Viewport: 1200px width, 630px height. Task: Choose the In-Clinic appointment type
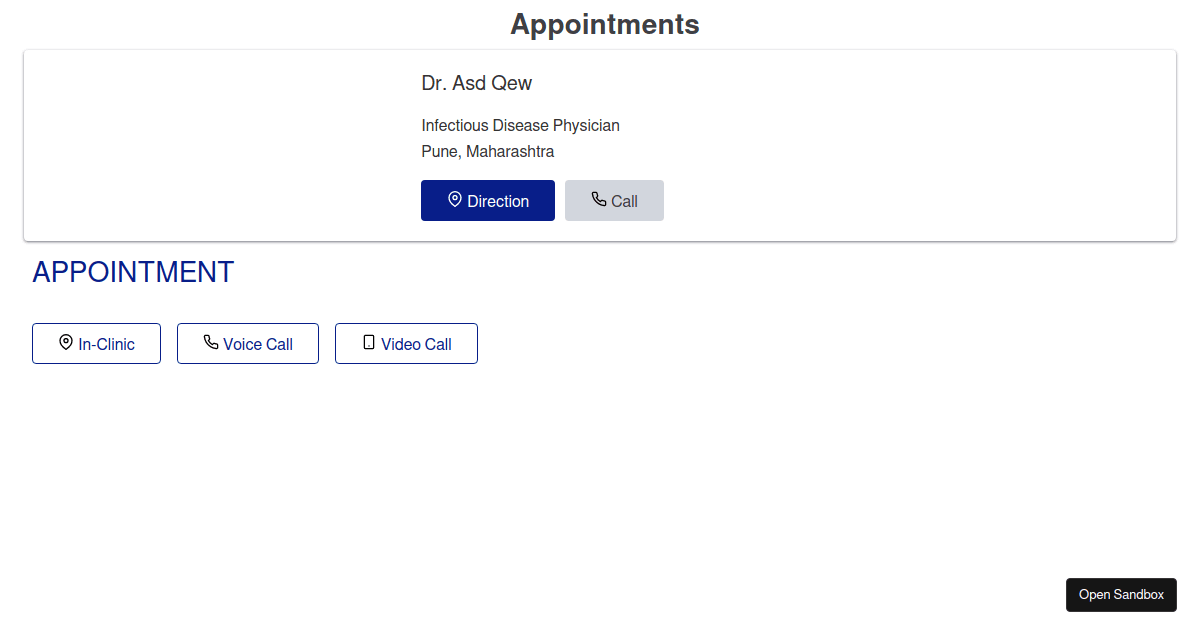(96, 343)
